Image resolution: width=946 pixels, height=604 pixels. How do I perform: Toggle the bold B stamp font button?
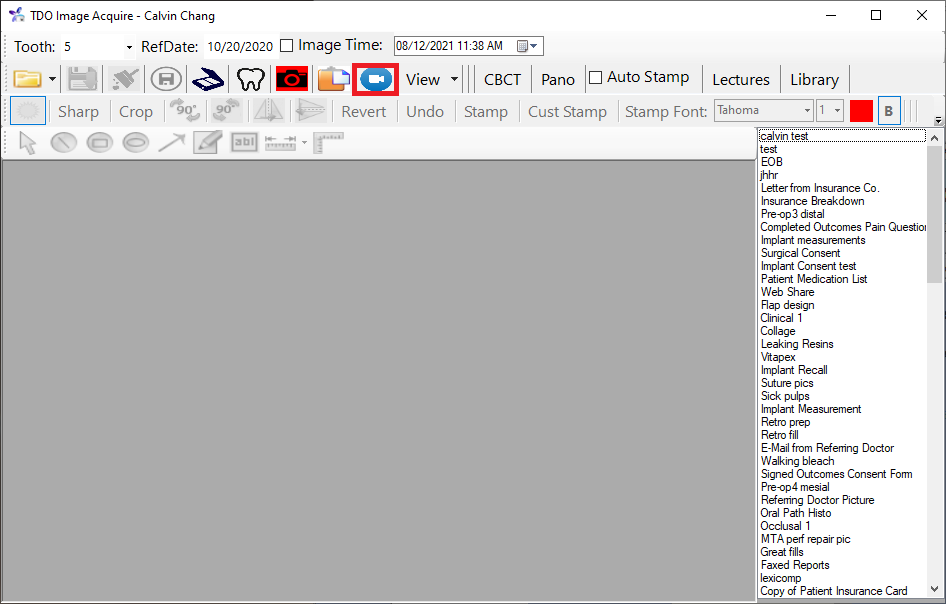coord(888,111)
